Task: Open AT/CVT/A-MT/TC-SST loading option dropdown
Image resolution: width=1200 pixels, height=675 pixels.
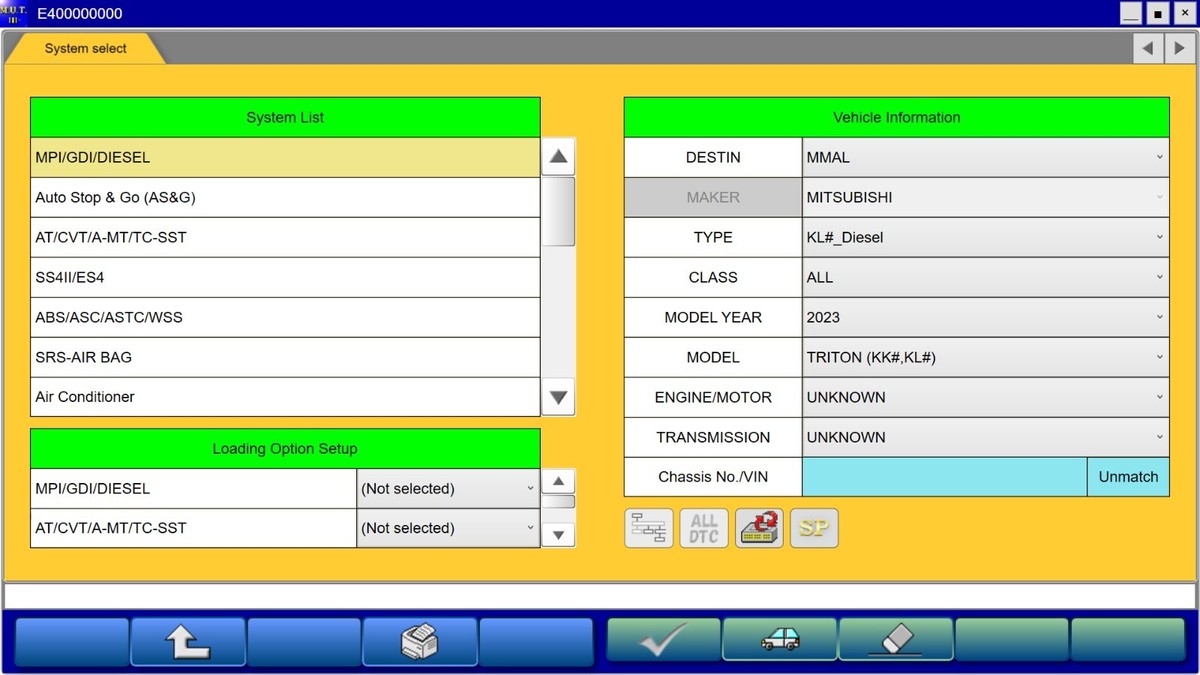Action: click(448, 528)
